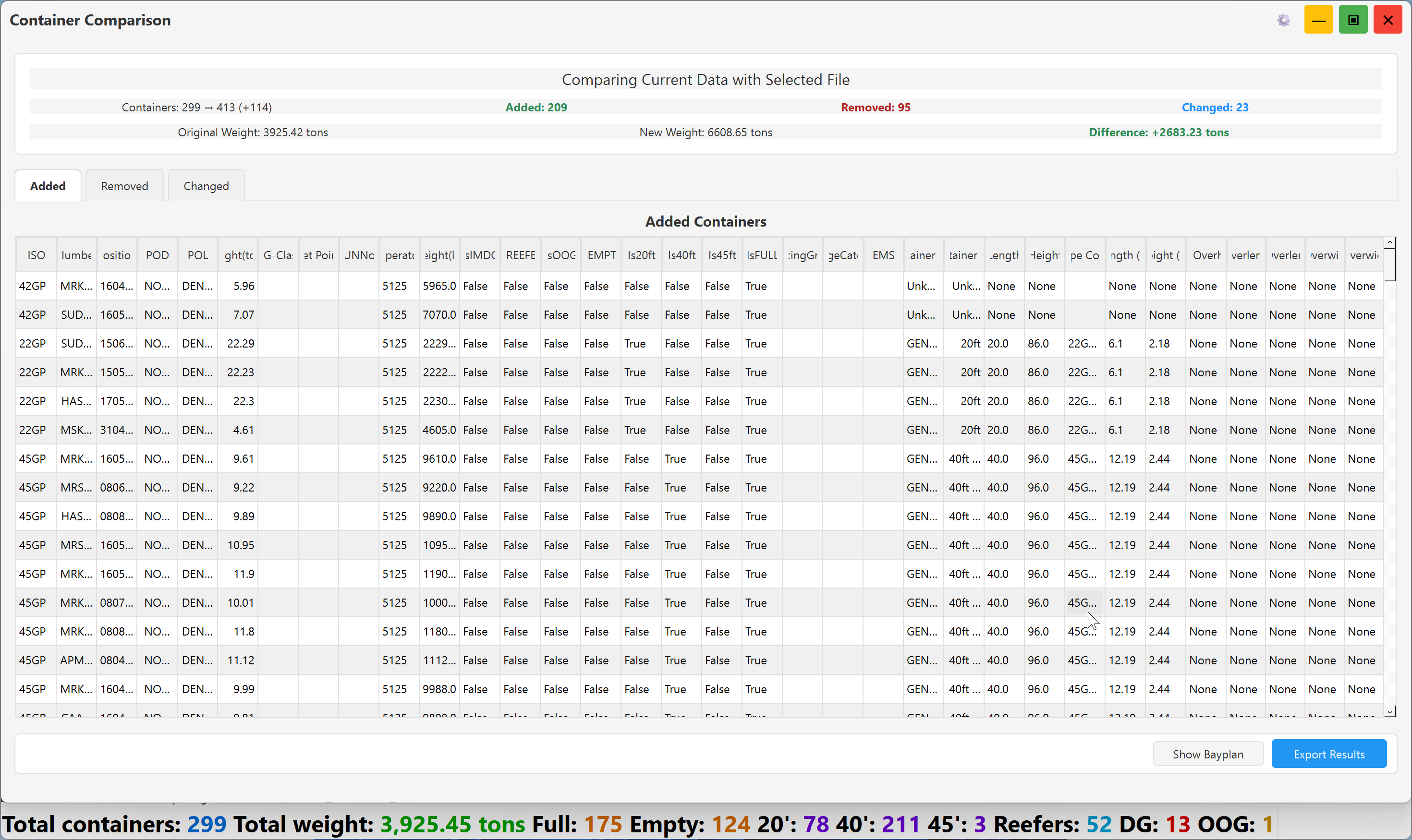Switch to the Changed tab
This screenshot has height=840, width=1412.
click(206, 186)
